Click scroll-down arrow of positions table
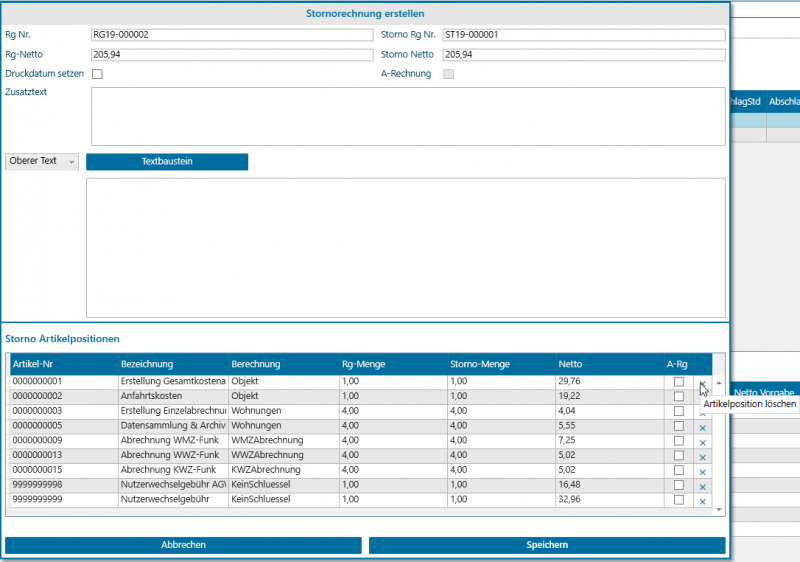Image resolution: width=800 pixels, height=562 pixels. pyautogui.click(x=719, y=509)
